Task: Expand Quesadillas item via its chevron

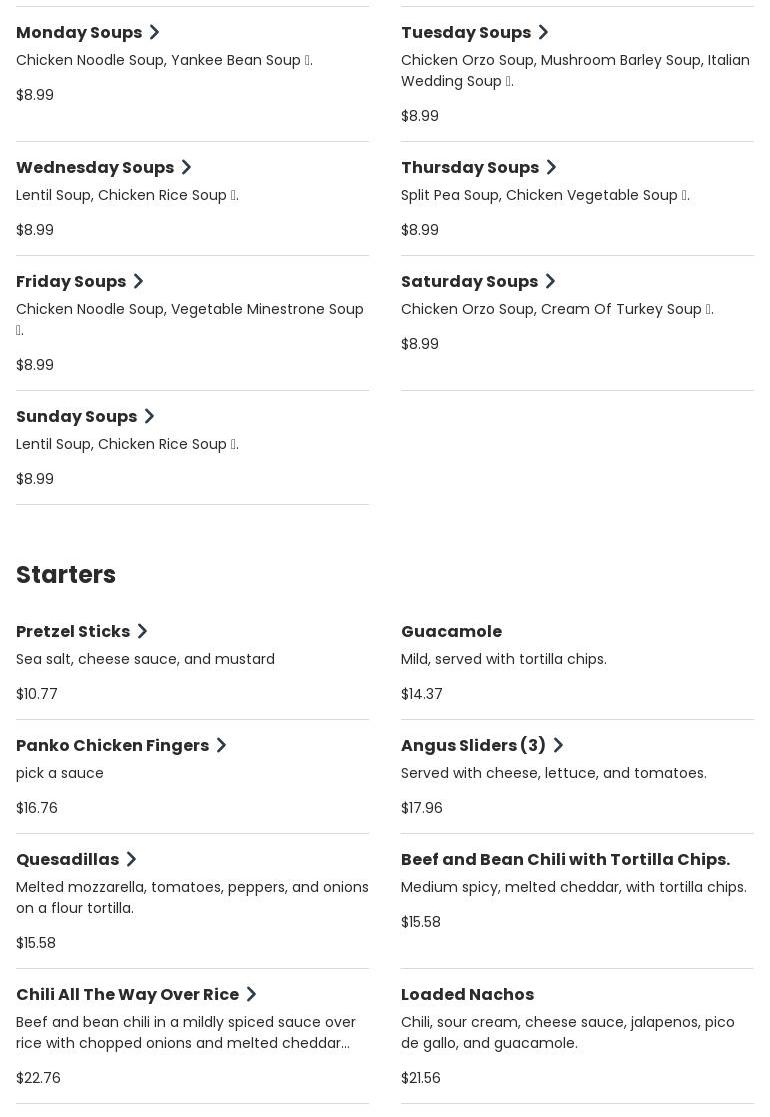Action: (x=131, y=860)
